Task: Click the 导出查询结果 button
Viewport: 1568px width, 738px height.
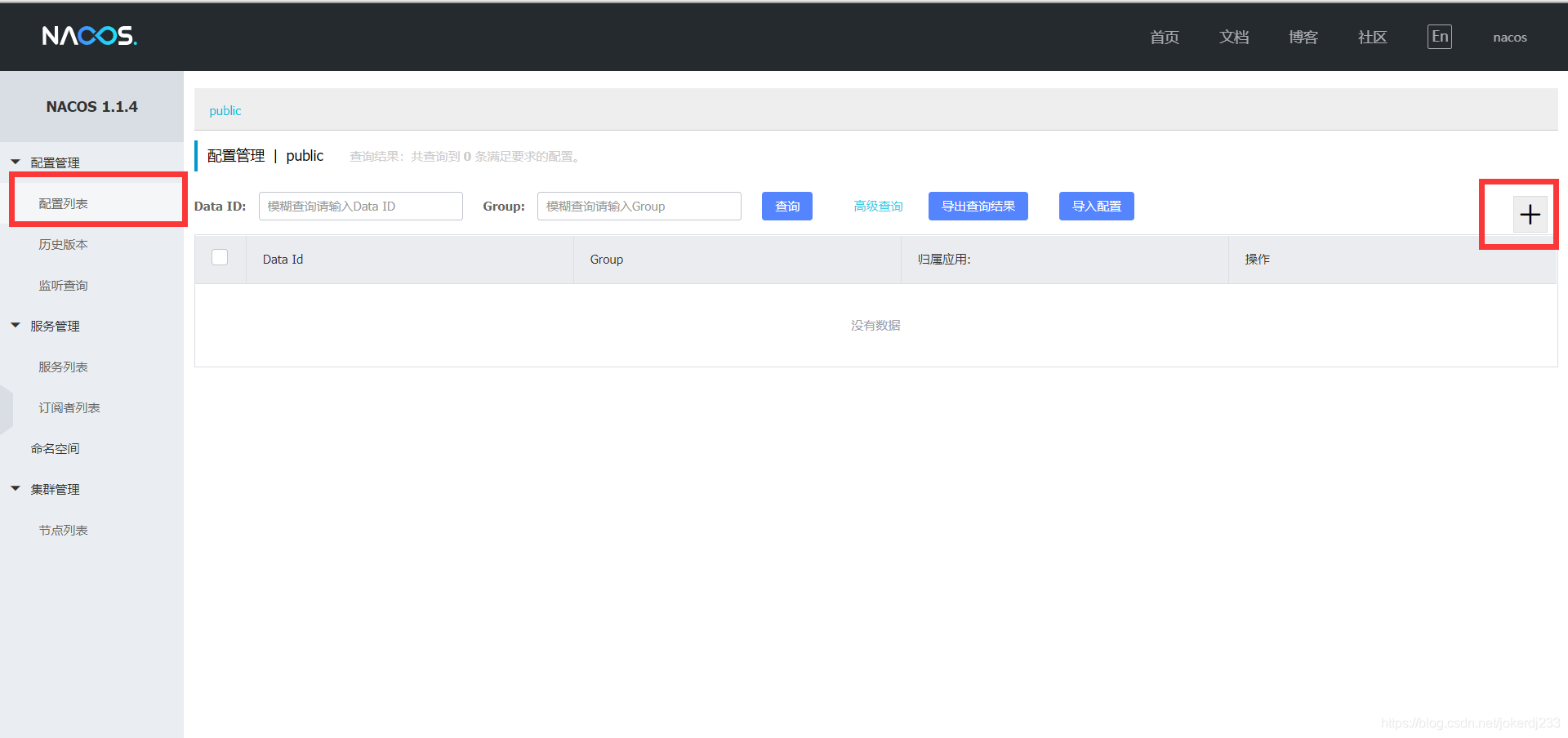Action: (x=978, y=207)
